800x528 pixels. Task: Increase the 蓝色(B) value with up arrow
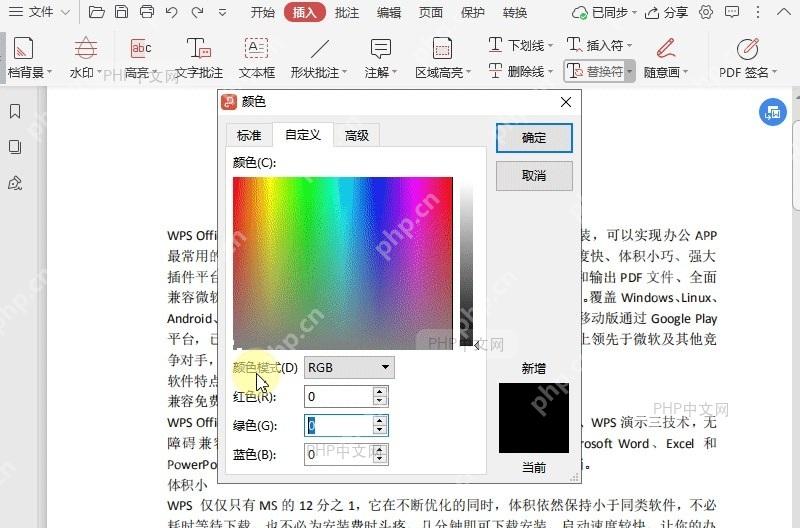379,449
